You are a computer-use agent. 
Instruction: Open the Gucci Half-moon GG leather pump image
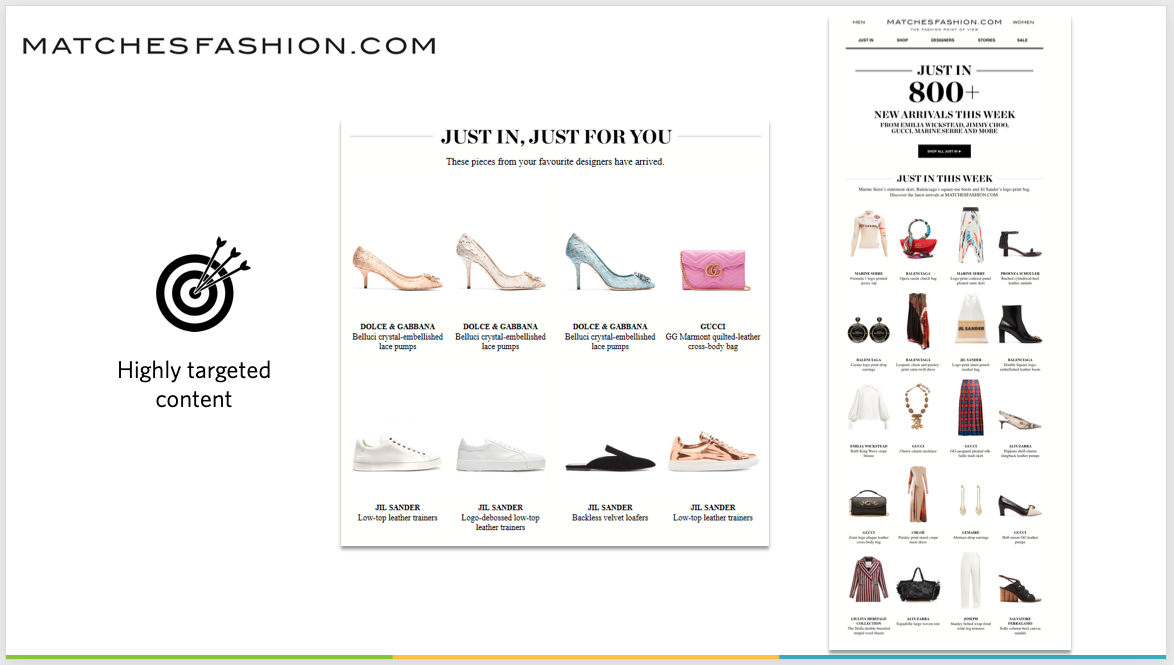point(1020,506)
